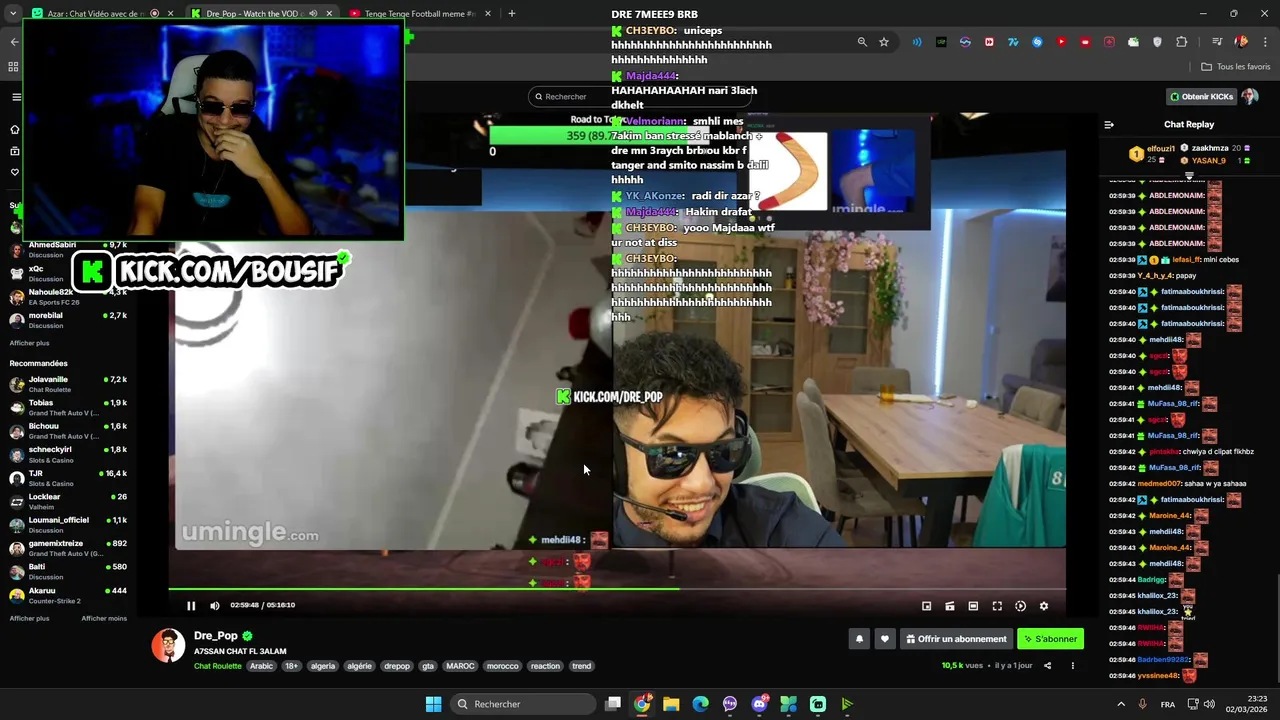Select the Arabic tag
Image resolution: width=1280 pixels, height=720 pixels.
click(x=261, y=666)
